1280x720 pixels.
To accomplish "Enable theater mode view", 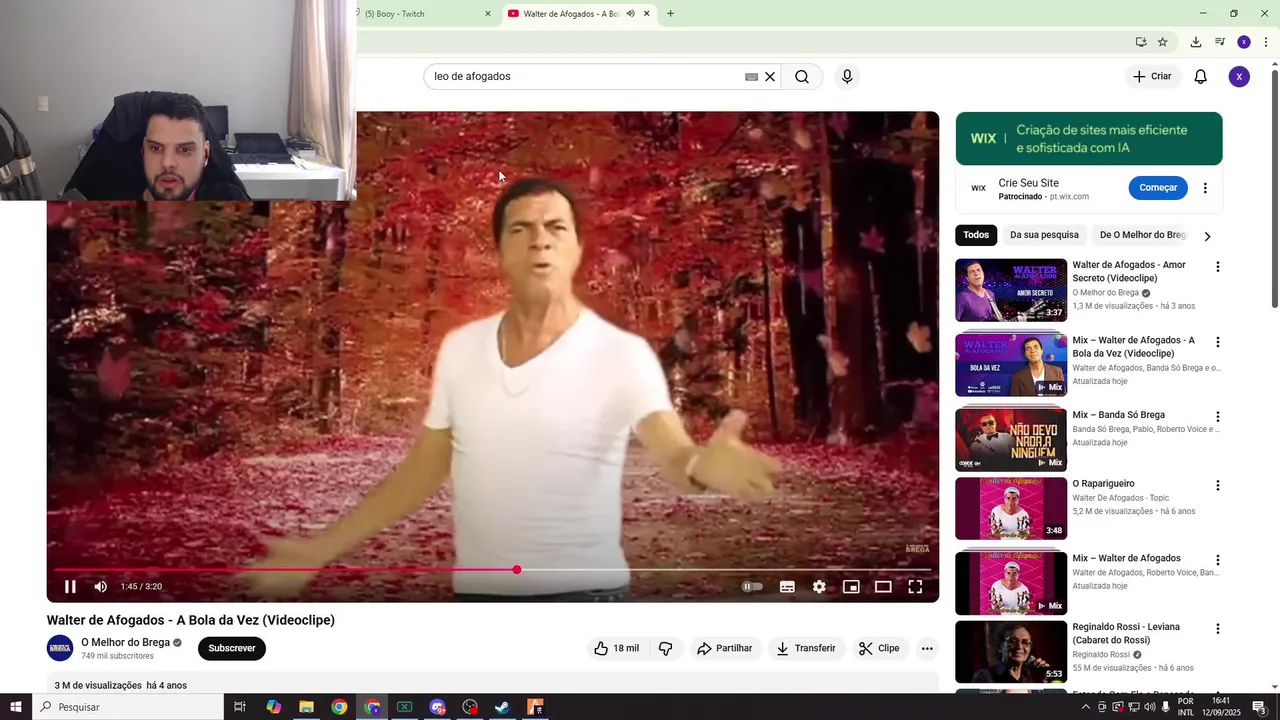I will (x=883, y=587).
